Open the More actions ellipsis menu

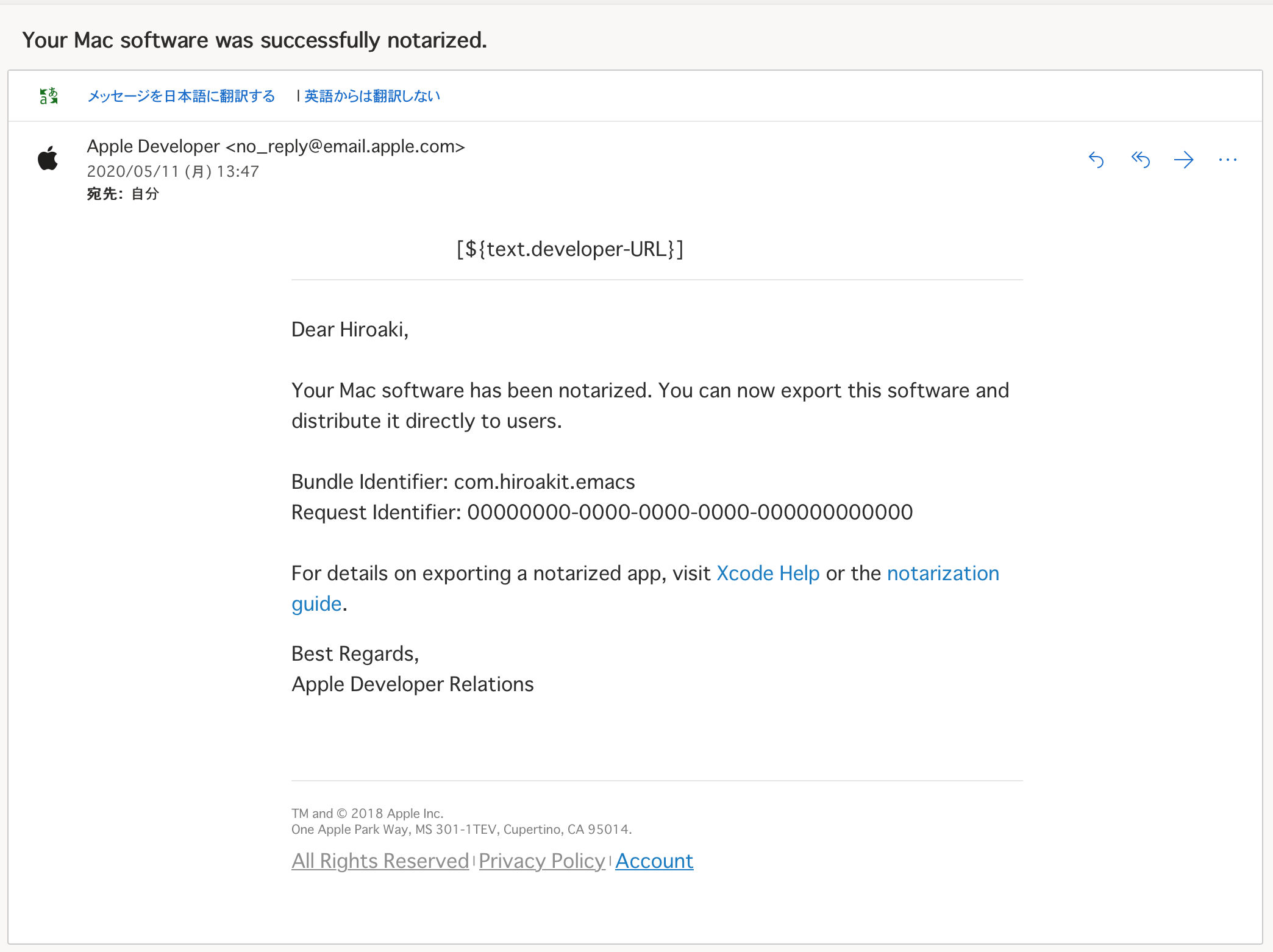coord(1227,160)
